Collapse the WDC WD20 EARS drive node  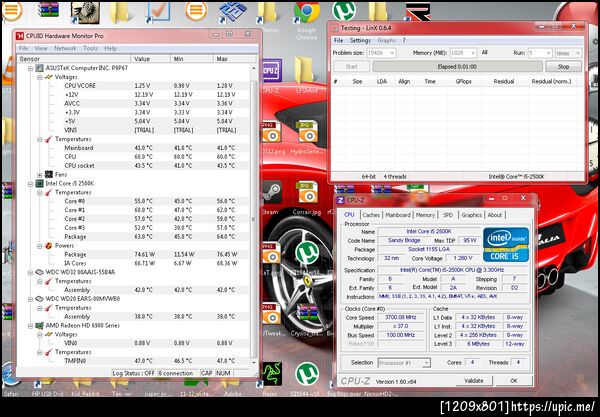(31, 299)
